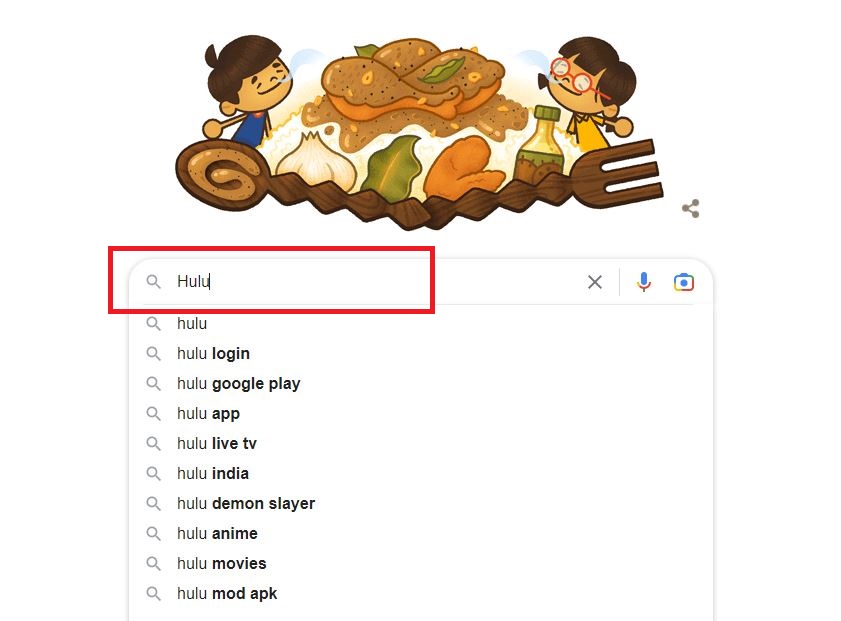
Task: Pick the "hulu anime" suggestion
Action: [x=217, y=533]
